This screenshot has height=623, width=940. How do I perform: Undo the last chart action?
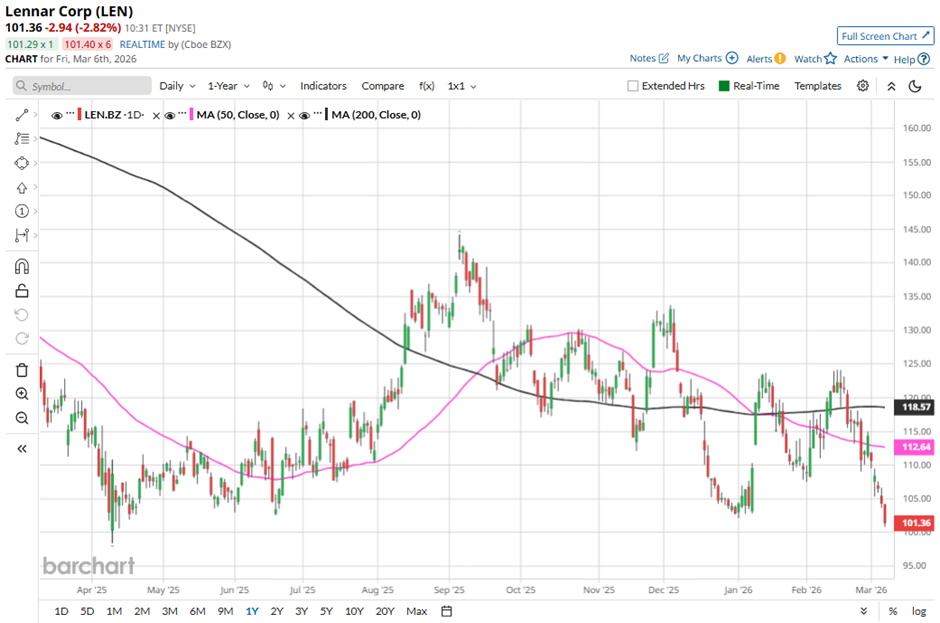point(22,315)
